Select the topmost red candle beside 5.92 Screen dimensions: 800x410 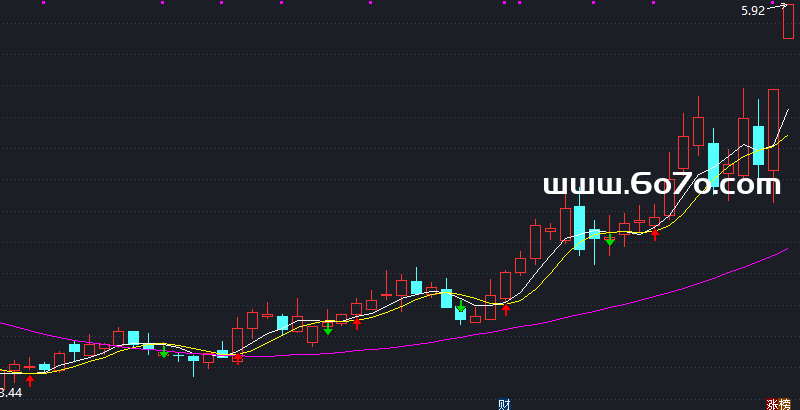(x=788, y=22)
